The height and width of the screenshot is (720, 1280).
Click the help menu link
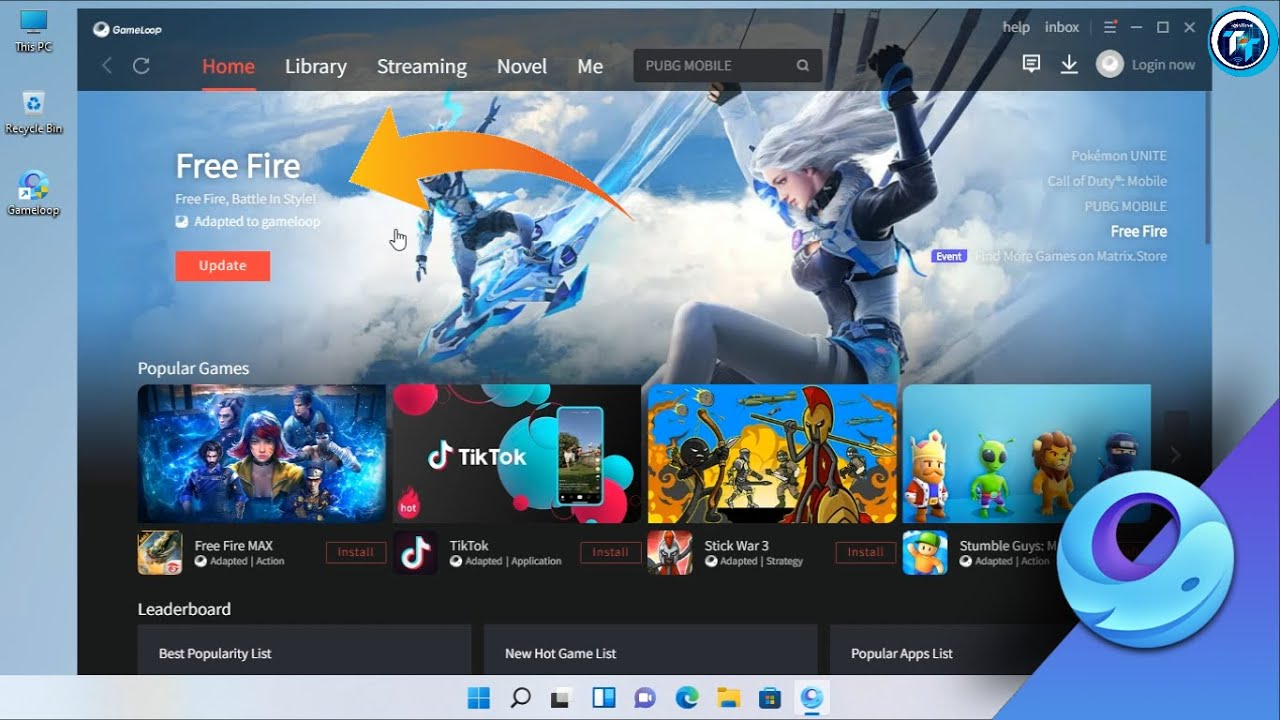click(x=1016, y=28)
